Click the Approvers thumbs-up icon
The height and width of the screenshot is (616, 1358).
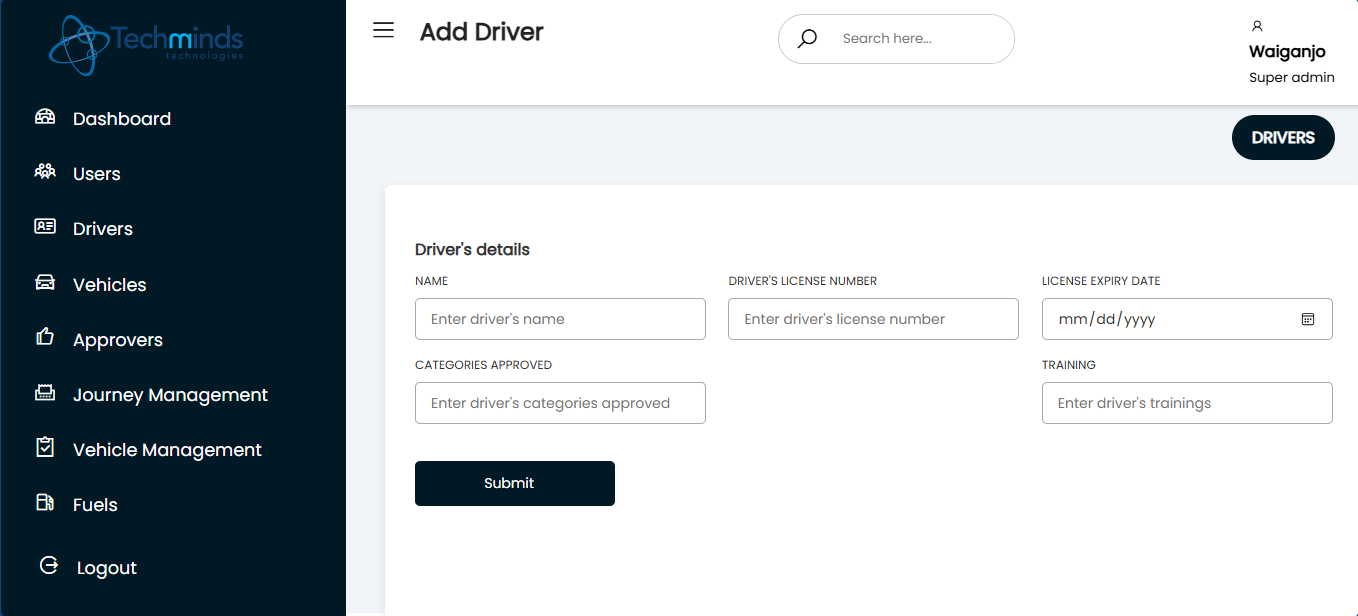click(x=45, y=337)
